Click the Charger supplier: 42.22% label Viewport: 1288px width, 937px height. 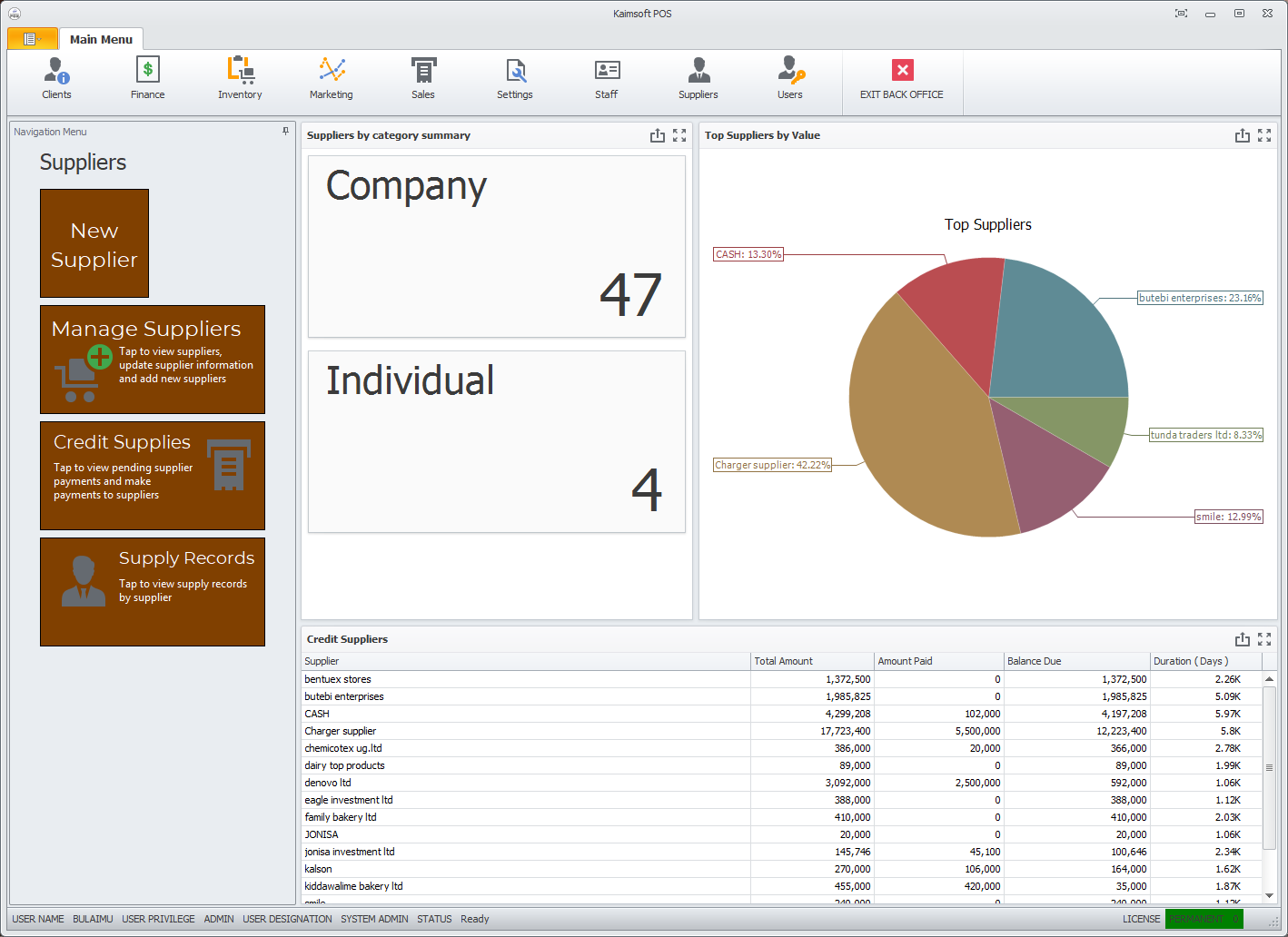[773, 465]
